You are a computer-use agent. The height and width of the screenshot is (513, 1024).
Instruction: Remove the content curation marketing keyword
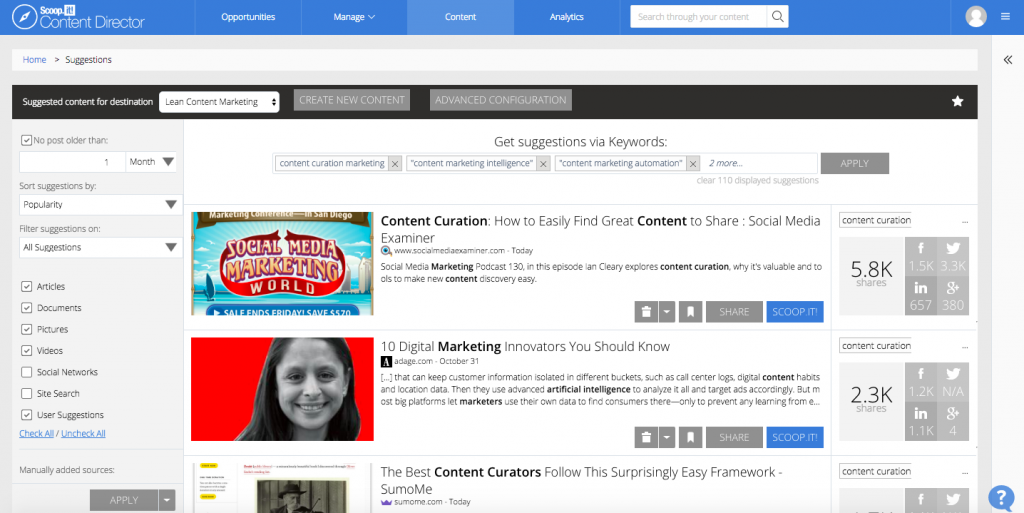pos(394,164)
